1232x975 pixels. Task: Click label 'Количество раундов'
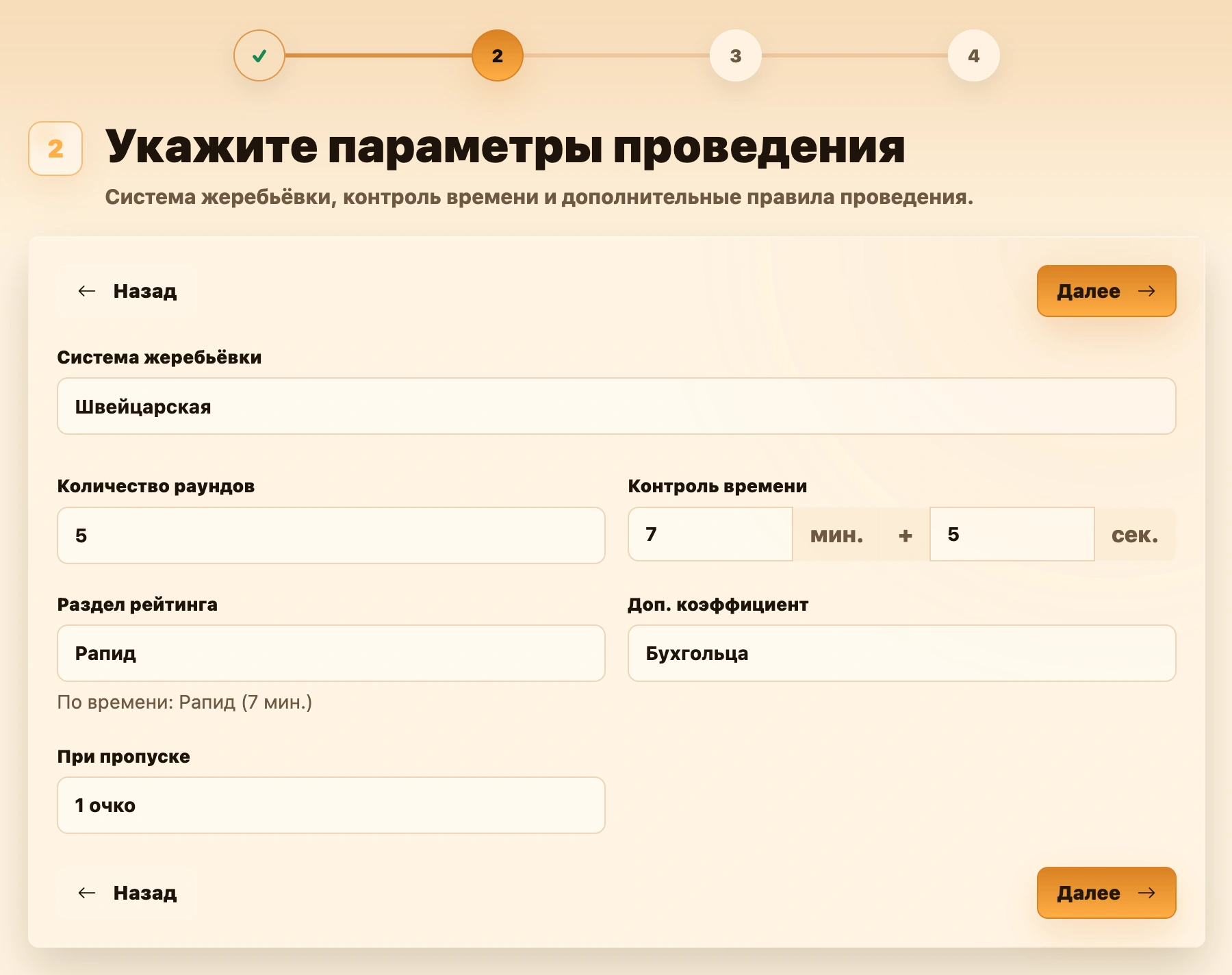[156, 486]
